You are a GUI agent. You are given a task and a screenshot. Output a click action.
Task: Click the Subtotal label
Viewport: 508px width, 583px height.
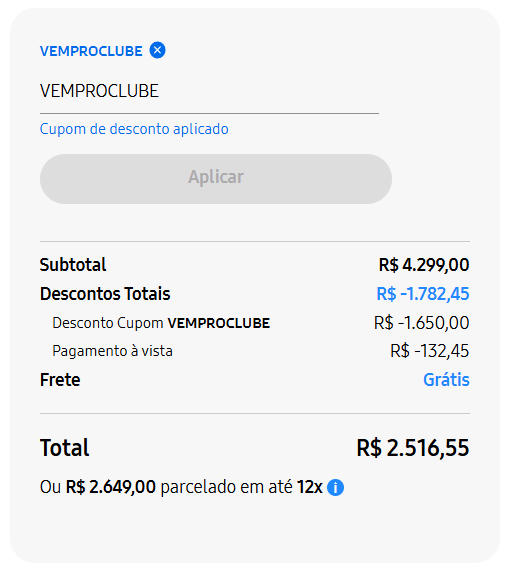tap(73, 265)
